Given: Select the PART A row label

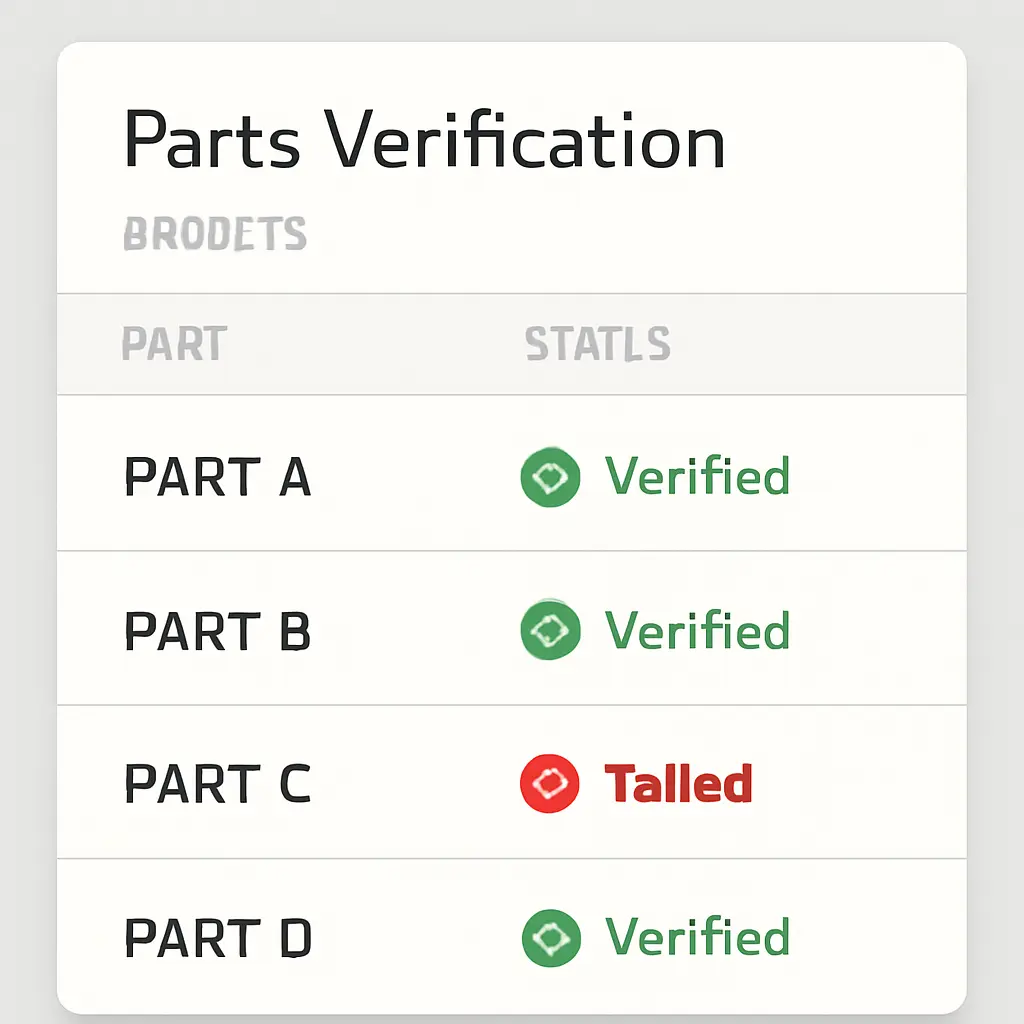Looking at the screenshot, I should pos(217,477).
